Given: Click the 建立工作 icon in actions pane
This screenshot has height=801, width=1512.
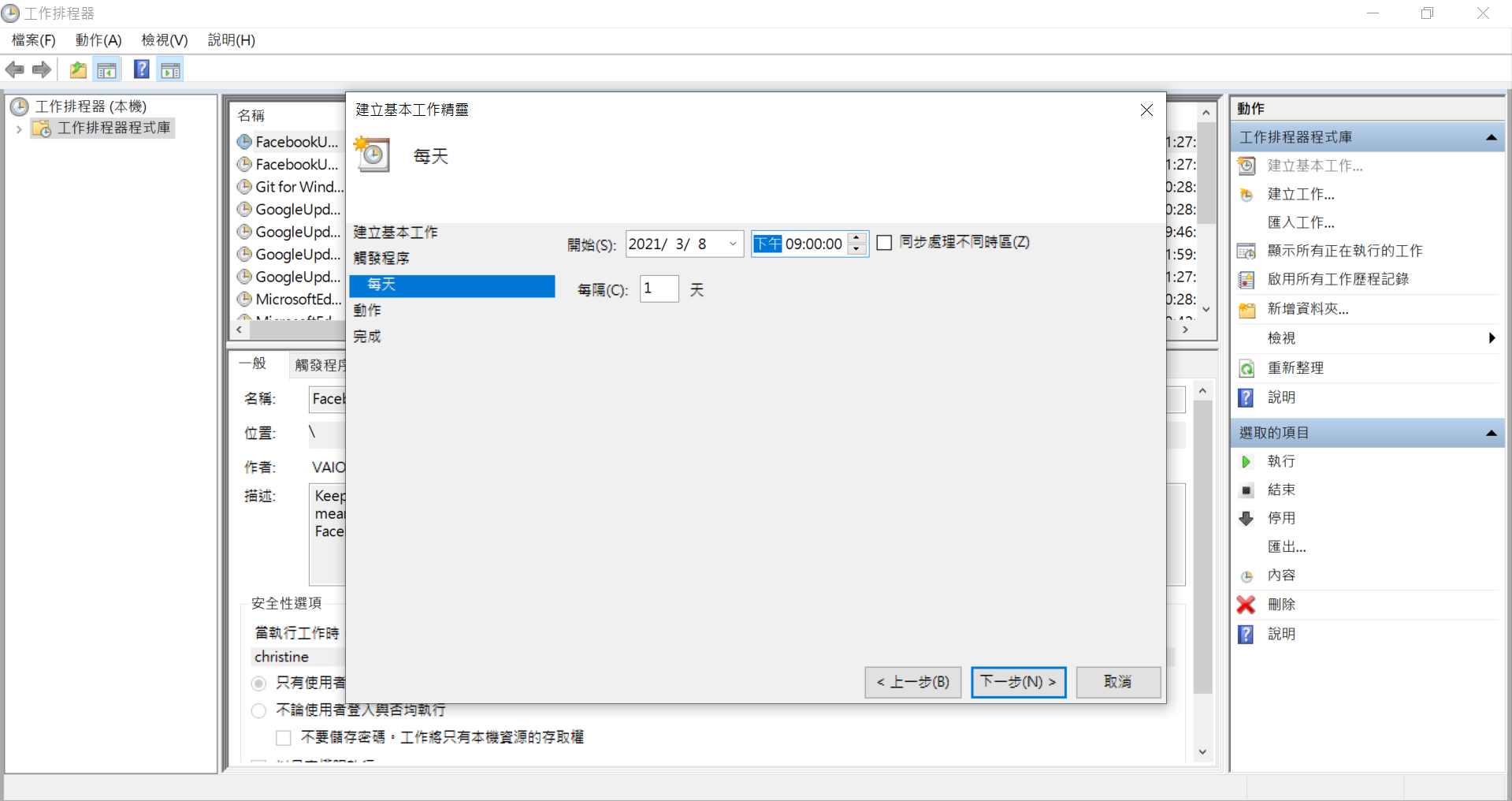Looking at the screenshot, I should point(1246,195).
